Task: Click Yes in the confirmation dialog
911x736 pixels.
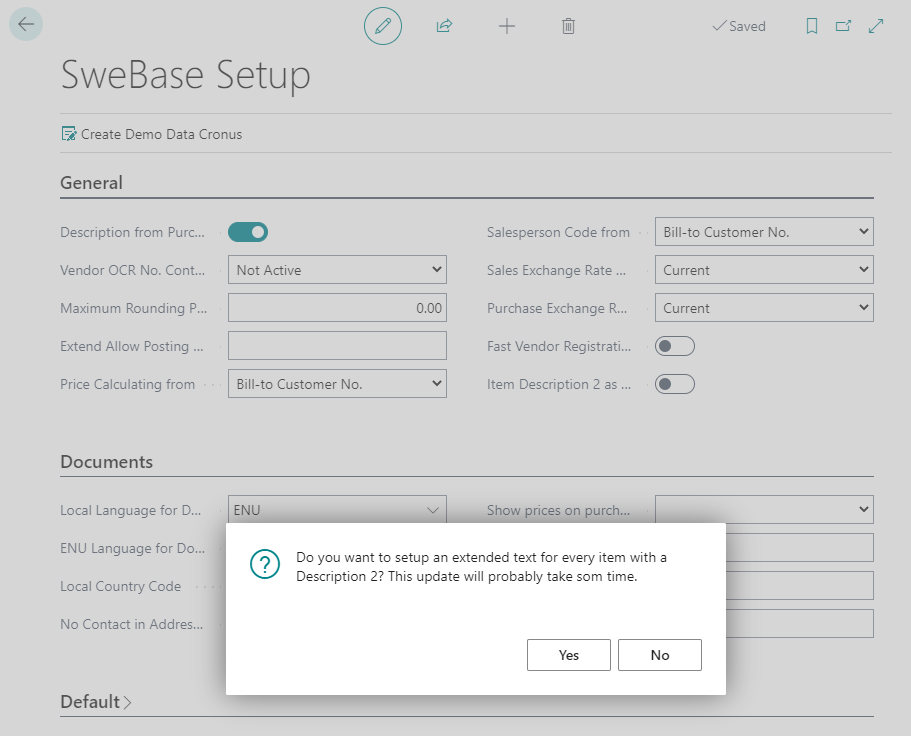Action: coord(569,655)
